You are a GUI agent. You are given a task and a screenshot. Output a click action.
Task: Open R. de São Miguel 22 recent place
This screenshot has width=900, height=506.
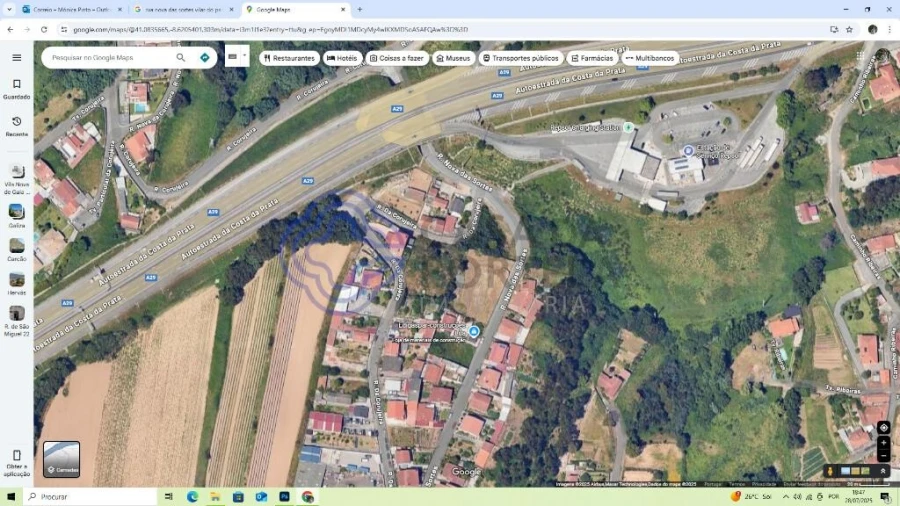point(17,321)
